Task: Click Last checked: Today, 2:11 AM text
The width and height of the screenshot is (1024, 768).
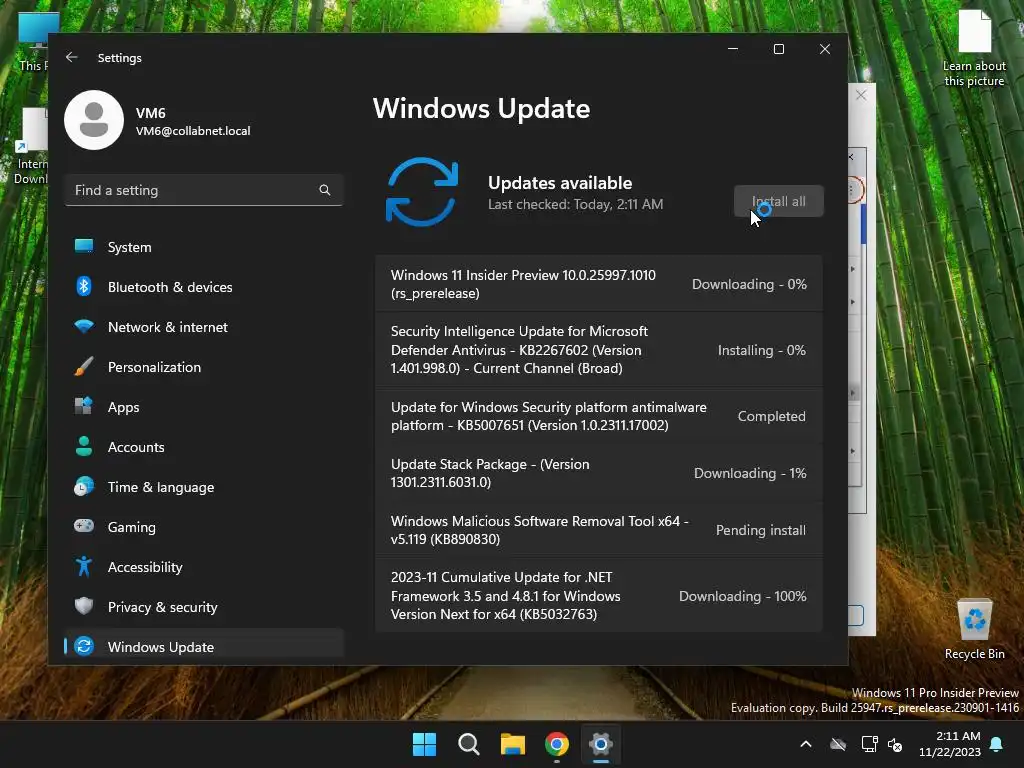Action: click(x=575, y=204)
